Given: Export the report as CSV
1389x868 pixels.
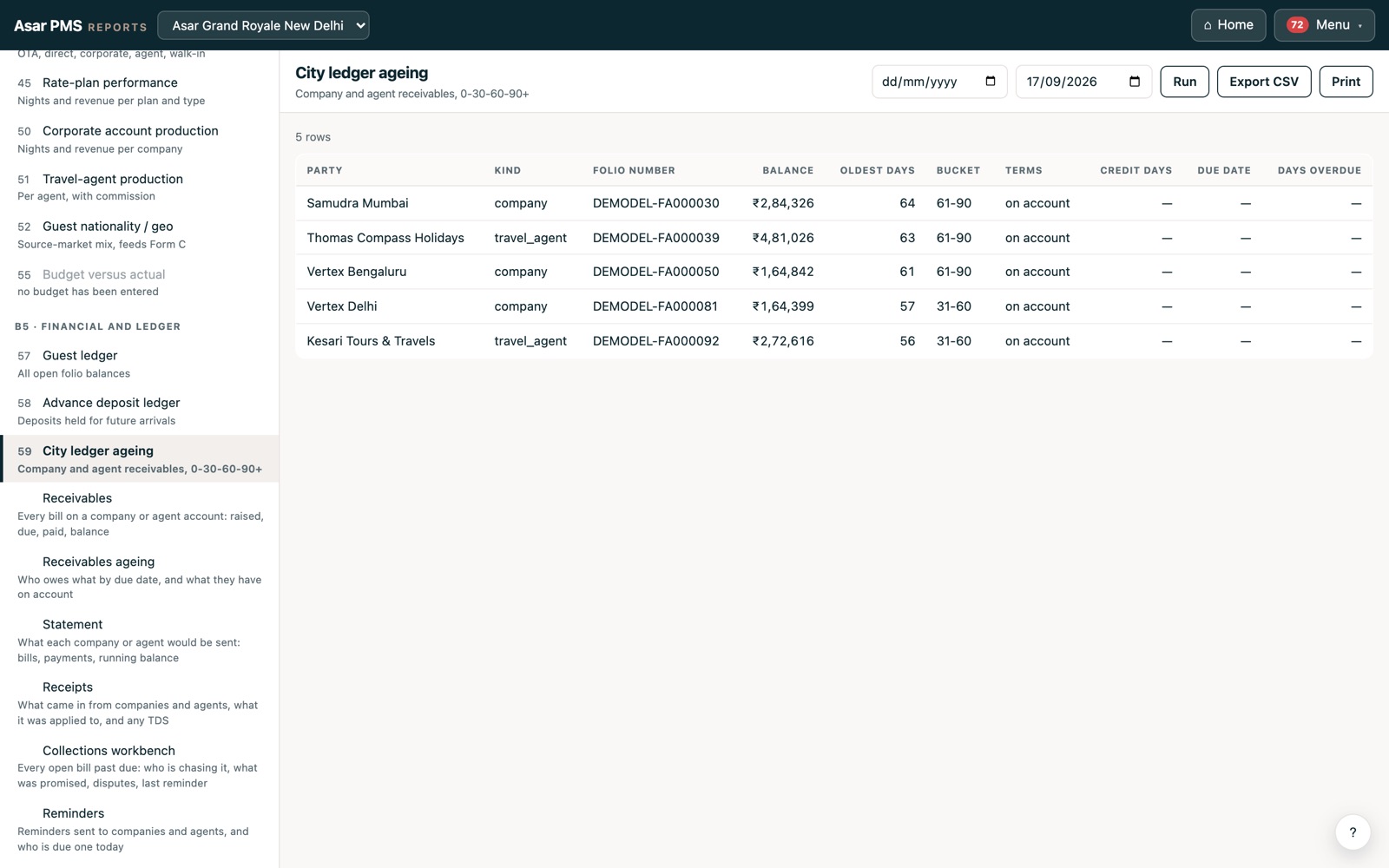Looking at the screenshot, I should click(x=1264, y=82).
